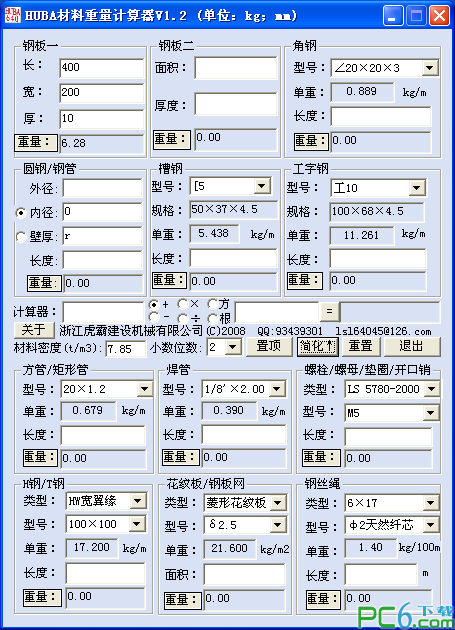Click square tube 重量 button
The width and height of the screenshot is (455, 630).
[x=40, y=458]
